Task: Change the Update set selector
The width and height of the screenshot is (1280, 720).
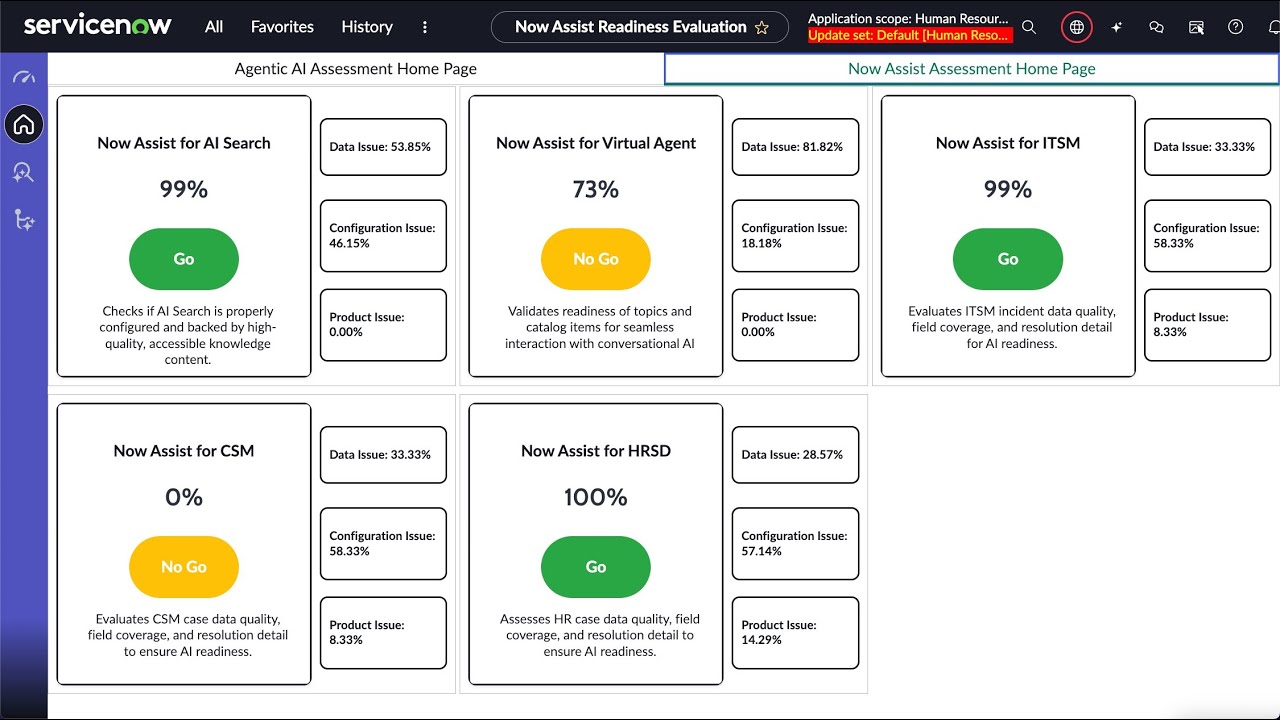Action: pyautogui.click(x=909, y=35)
